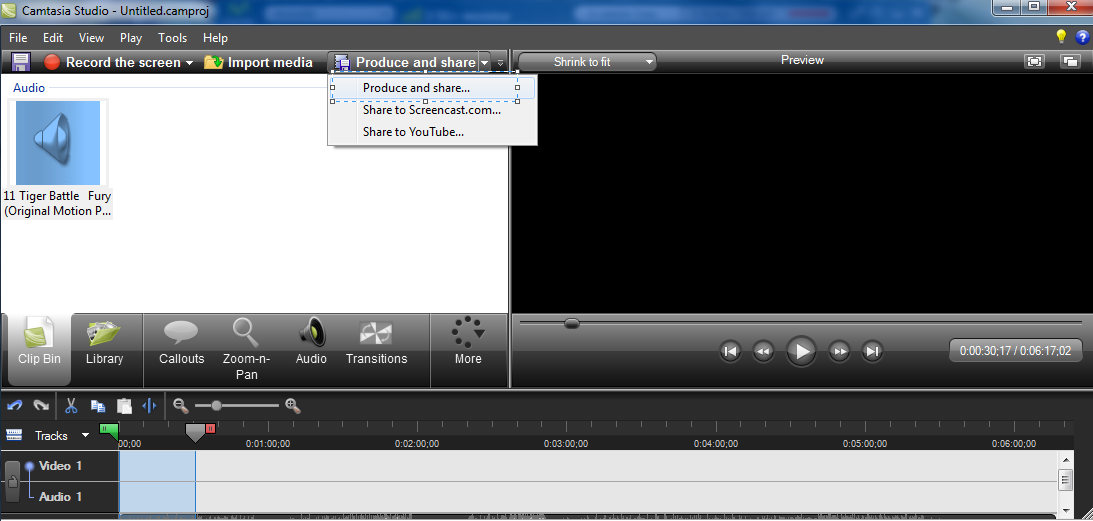Open the Audio tab
The width and height of the screenshot is (1093, 521).
(x=311, y=342)
